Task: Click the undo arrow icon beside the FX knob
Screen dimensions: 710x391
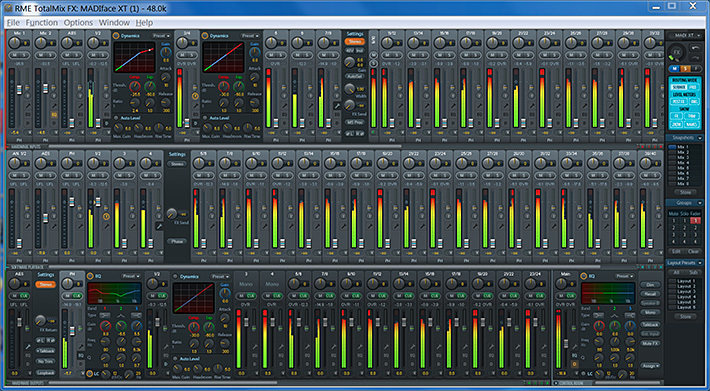Action: (x=696, y=47)
